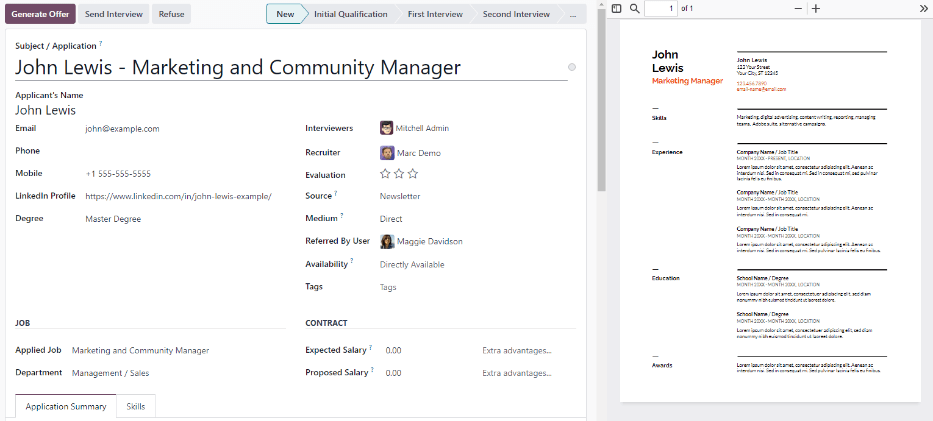
Task: Toggle the kanban state circle indicator
Action: 571,67
